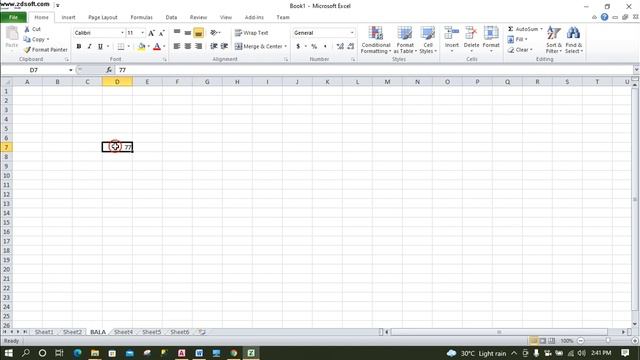Open the File tab
The height and width of the screenshot is (360, 640).
13,18
